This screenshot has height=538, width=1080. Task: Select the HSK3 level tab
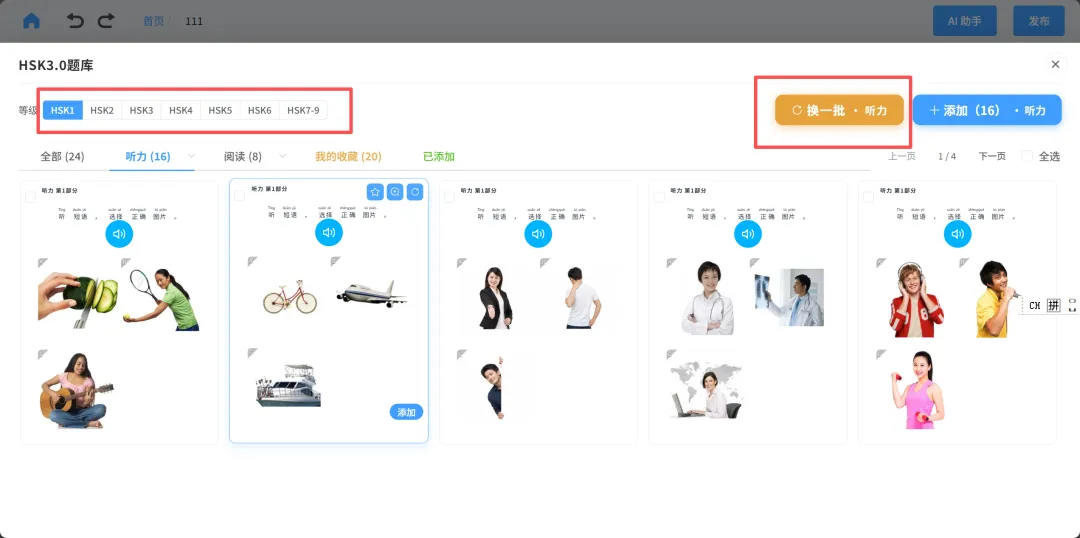click(141, 110)
